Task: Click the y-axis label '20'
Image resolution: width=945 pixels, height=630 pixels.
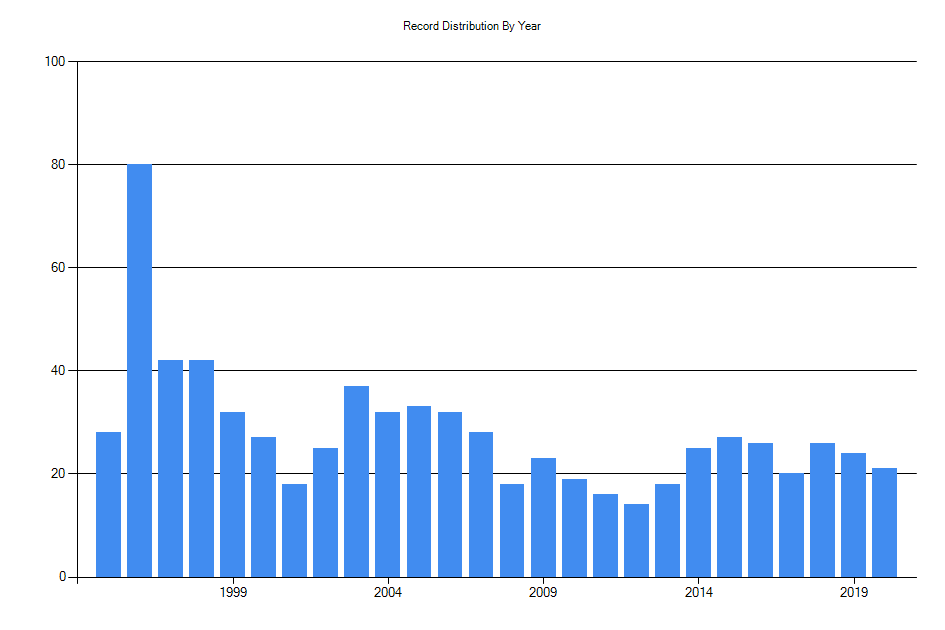Action: click(x=58, y=474)
